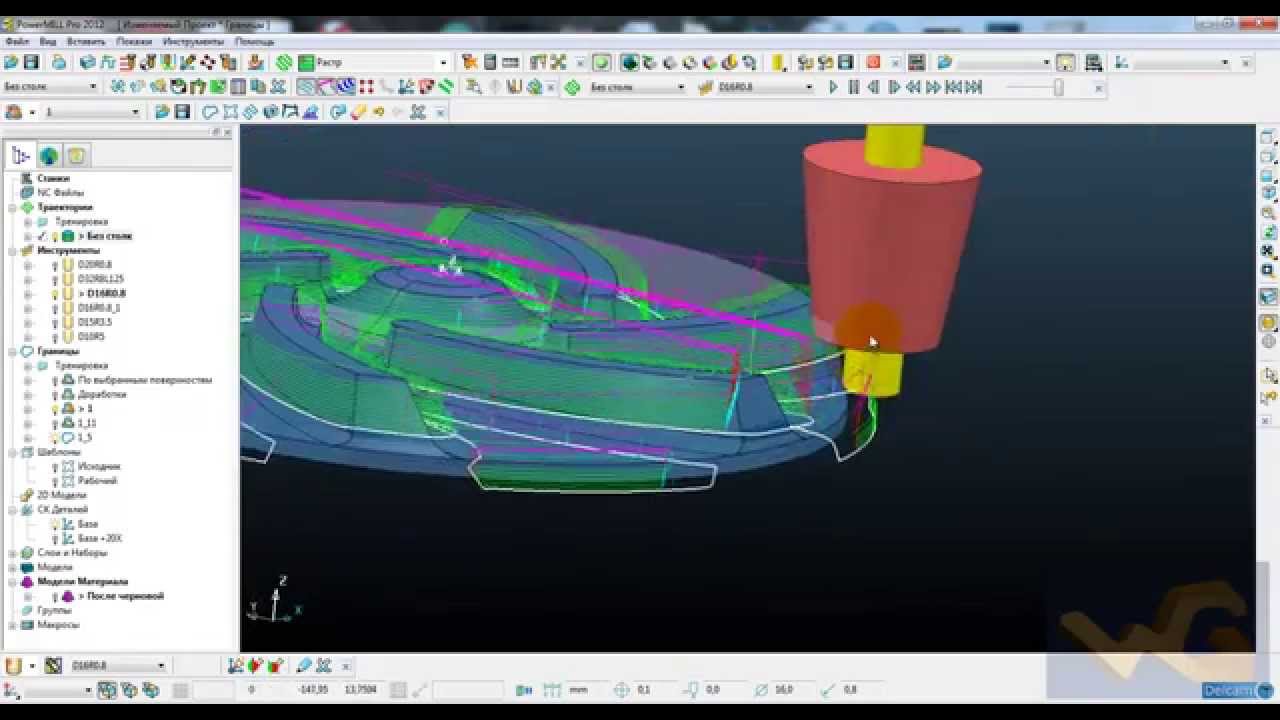Play the toolpath simulation
This screenshot has height=720, width=1280.
click(x=833, y=87)
